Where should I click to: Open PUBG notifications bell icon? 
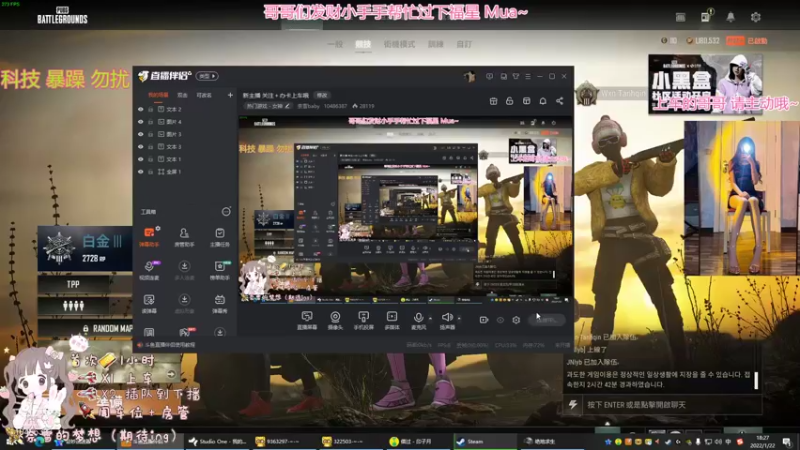(x=731, y=17)
